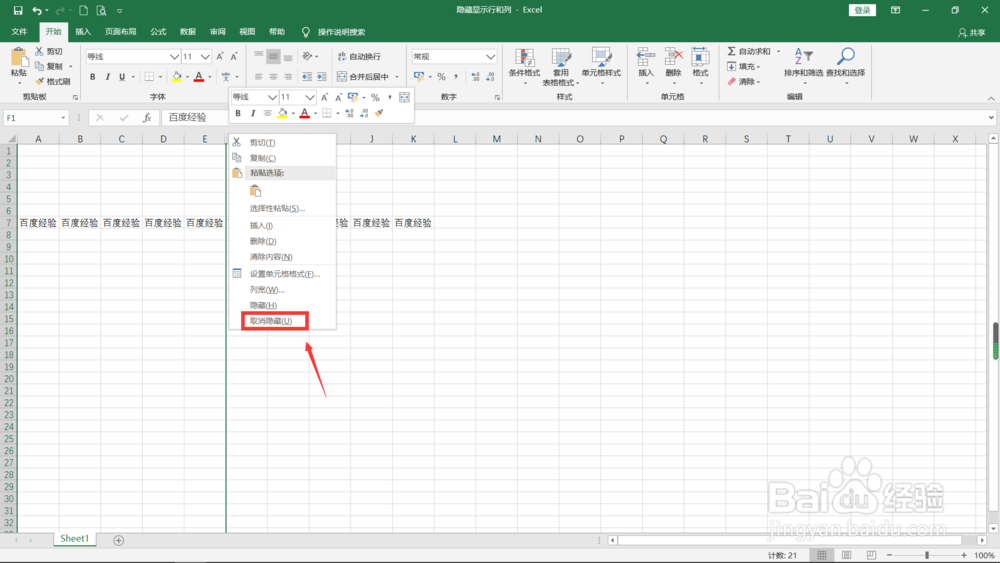Screen dimensions: 1000x563
Task: Click the Share (共享) button
Action: pos(971,33)
